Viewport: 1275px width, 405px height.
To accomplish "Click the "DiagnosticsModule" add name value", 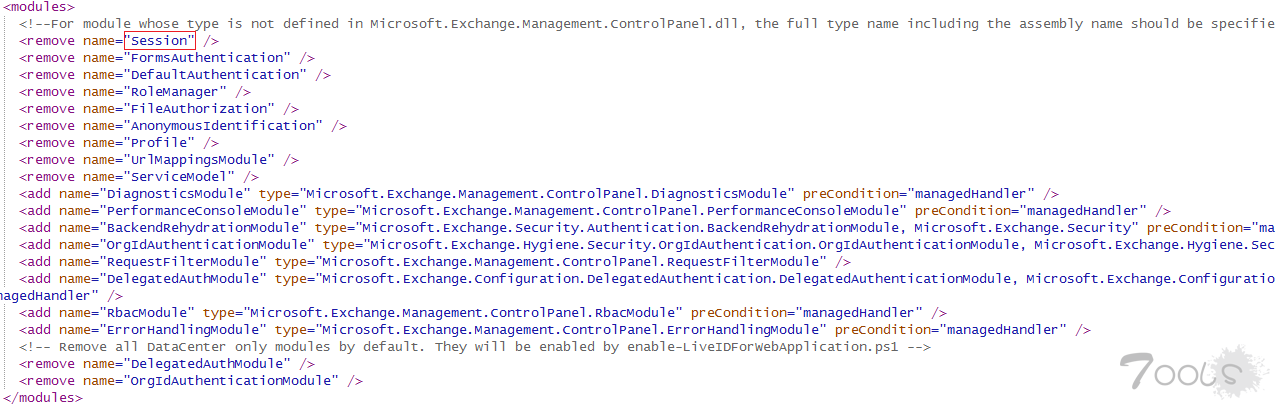I will coord(175,194).
